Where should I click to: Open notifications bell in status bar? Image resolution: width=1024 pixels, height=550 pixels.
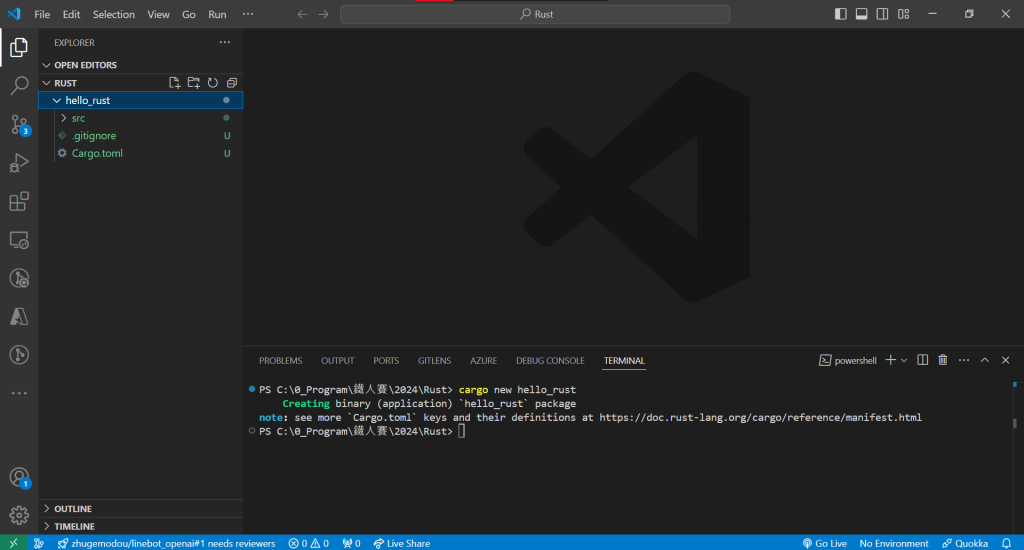tap(1006, 543)
